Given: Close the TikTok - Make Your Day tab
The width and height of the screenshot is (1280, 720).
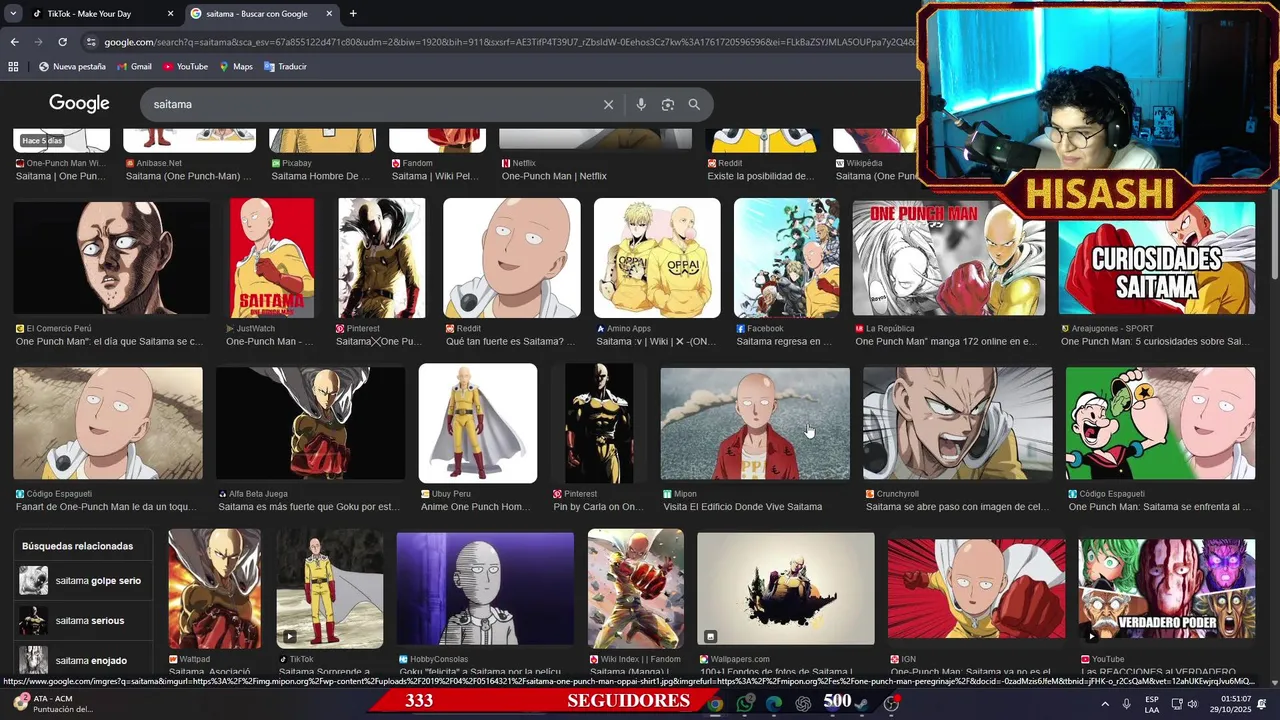Looking at the screenshot, I should [x=170, y=14].
